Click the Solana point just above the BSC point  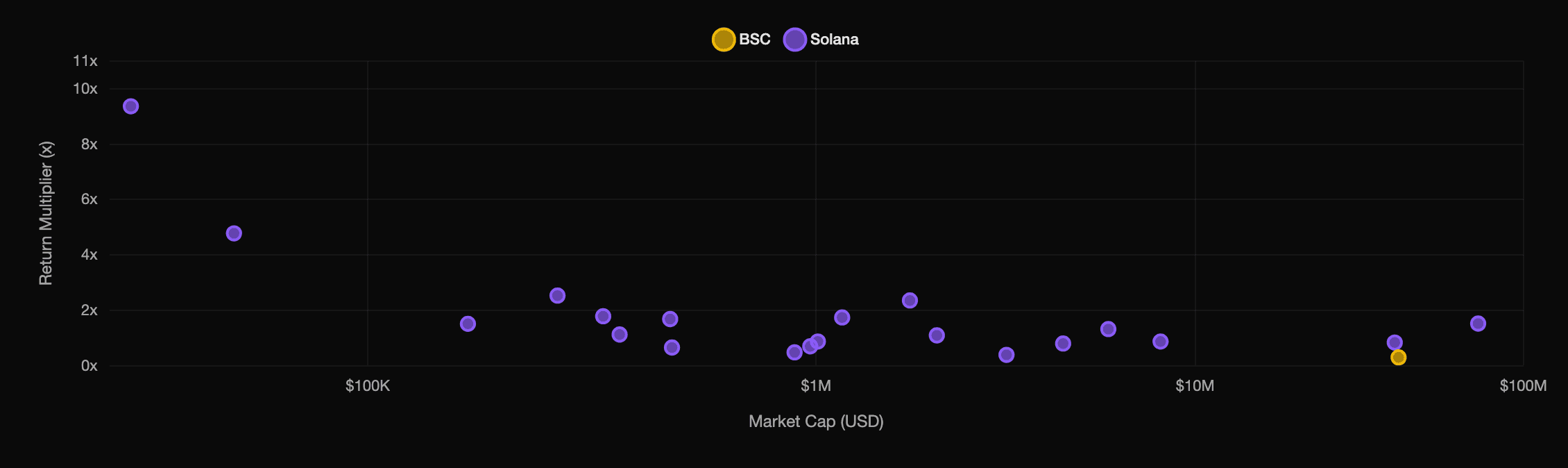1395,342
